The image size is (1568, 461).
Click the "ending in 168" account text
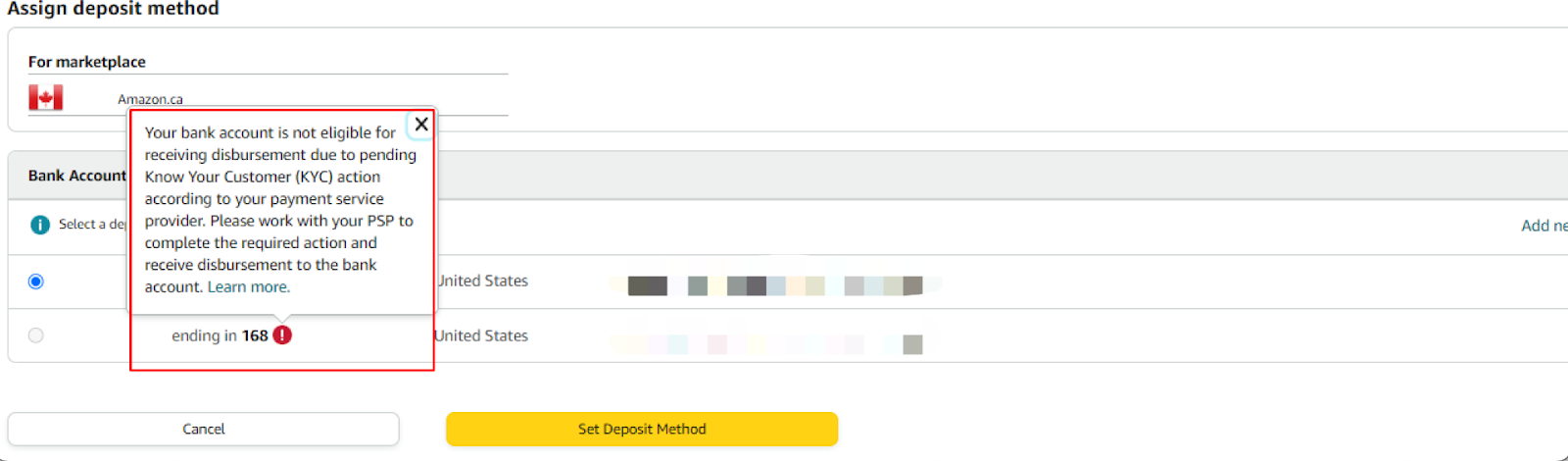220,335
